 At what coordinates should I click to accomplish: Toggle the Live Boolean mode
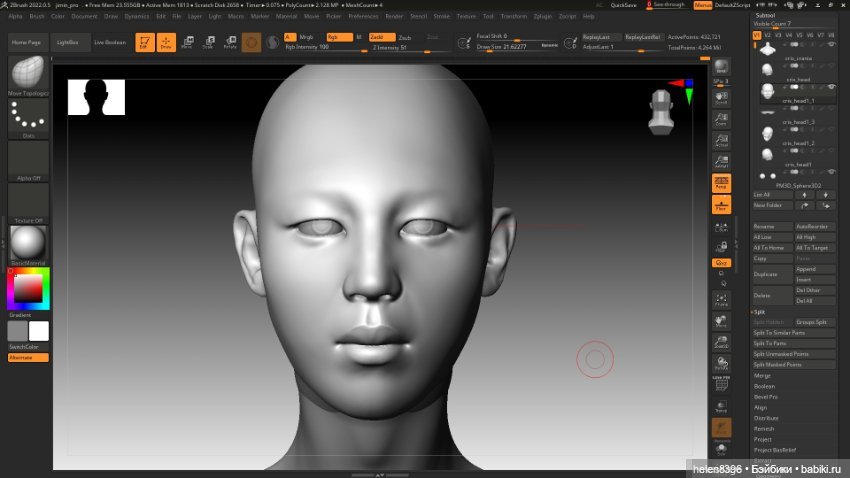tap(109, 43)
